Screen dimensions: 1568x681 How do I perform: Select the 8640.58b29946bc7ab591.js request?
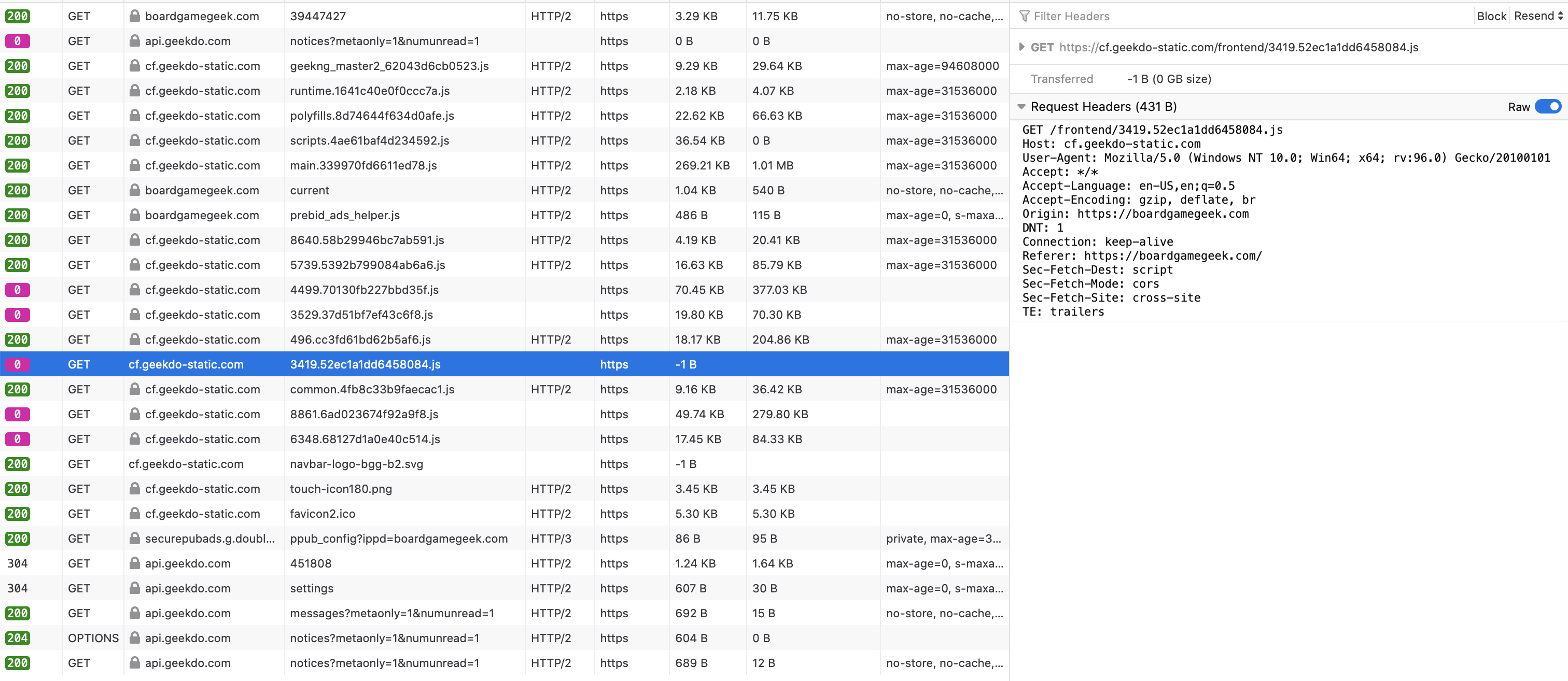tap(505, 240)
